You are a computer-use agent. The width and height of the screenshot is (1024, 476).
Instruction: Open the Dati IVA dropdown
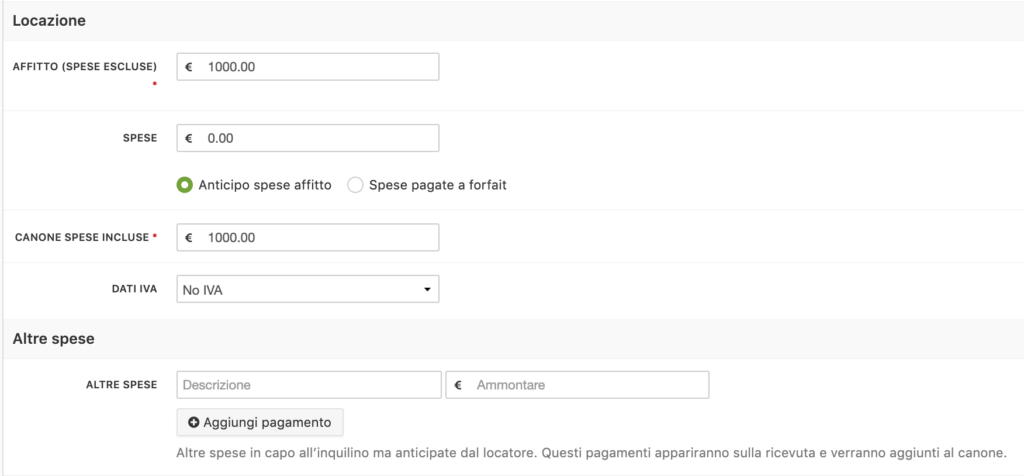tap(308, 289)
